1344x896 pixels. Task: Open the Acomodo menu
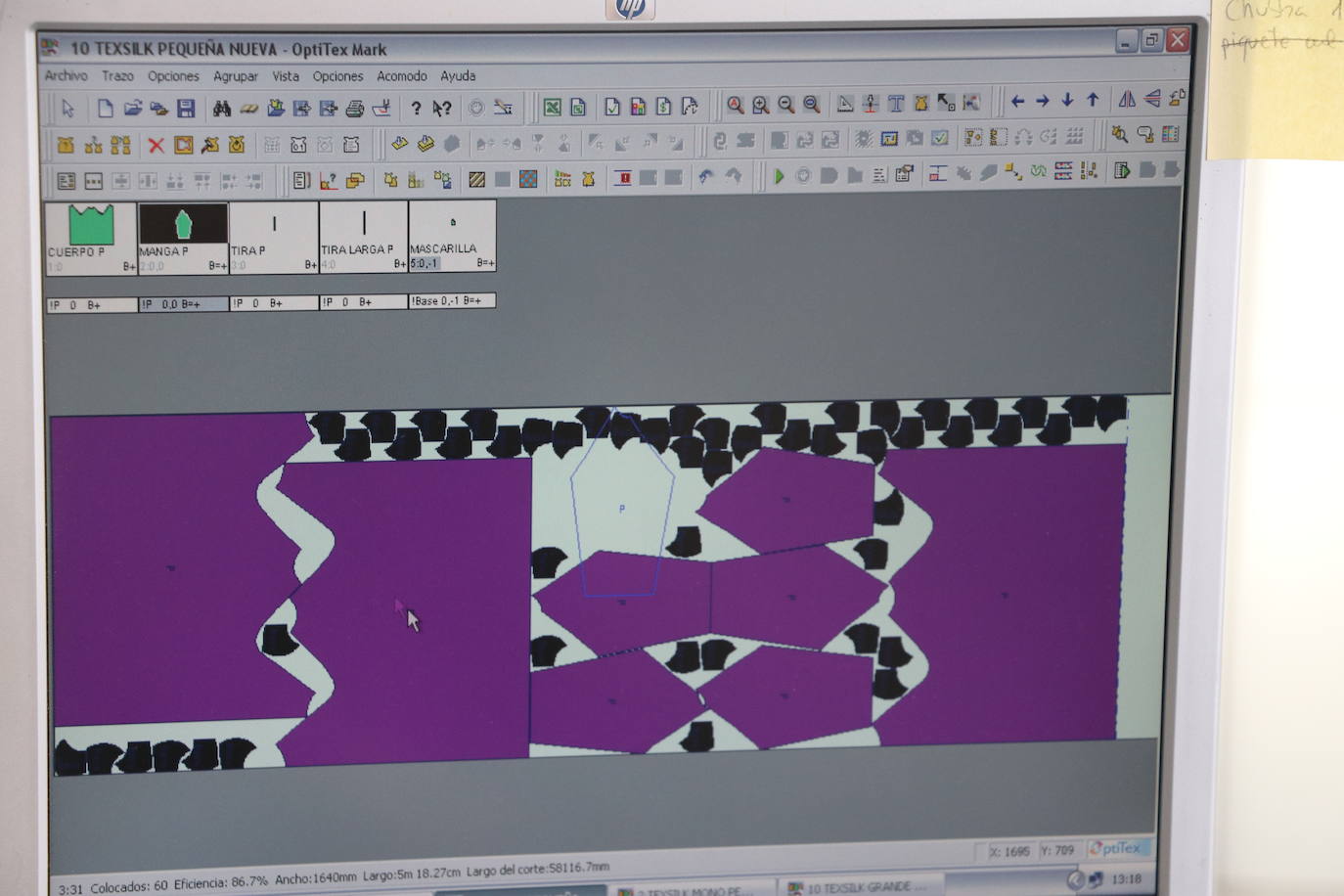click(402, 75)
